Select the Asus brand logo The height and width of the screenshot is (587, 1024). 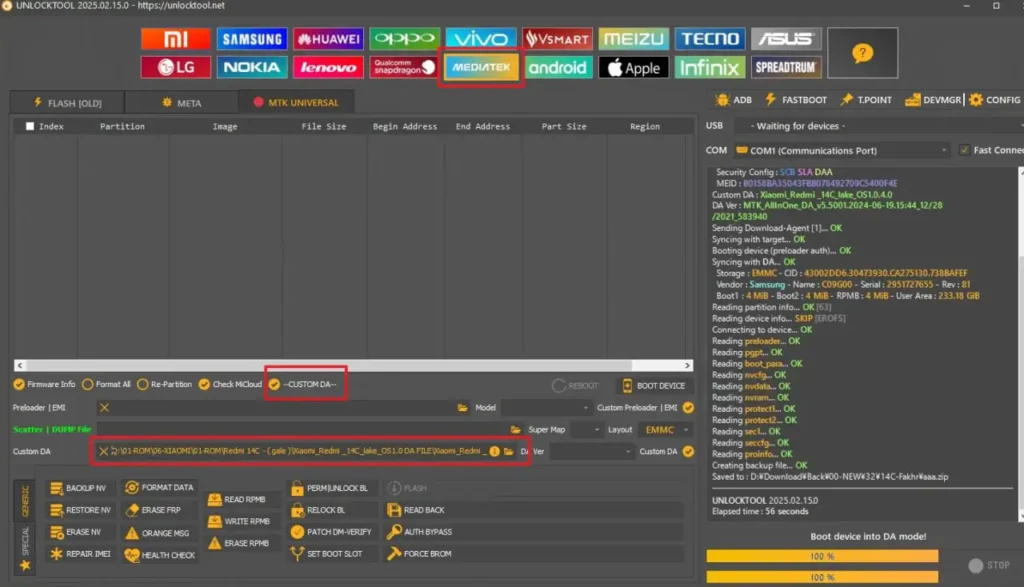(x=786, y=39)
